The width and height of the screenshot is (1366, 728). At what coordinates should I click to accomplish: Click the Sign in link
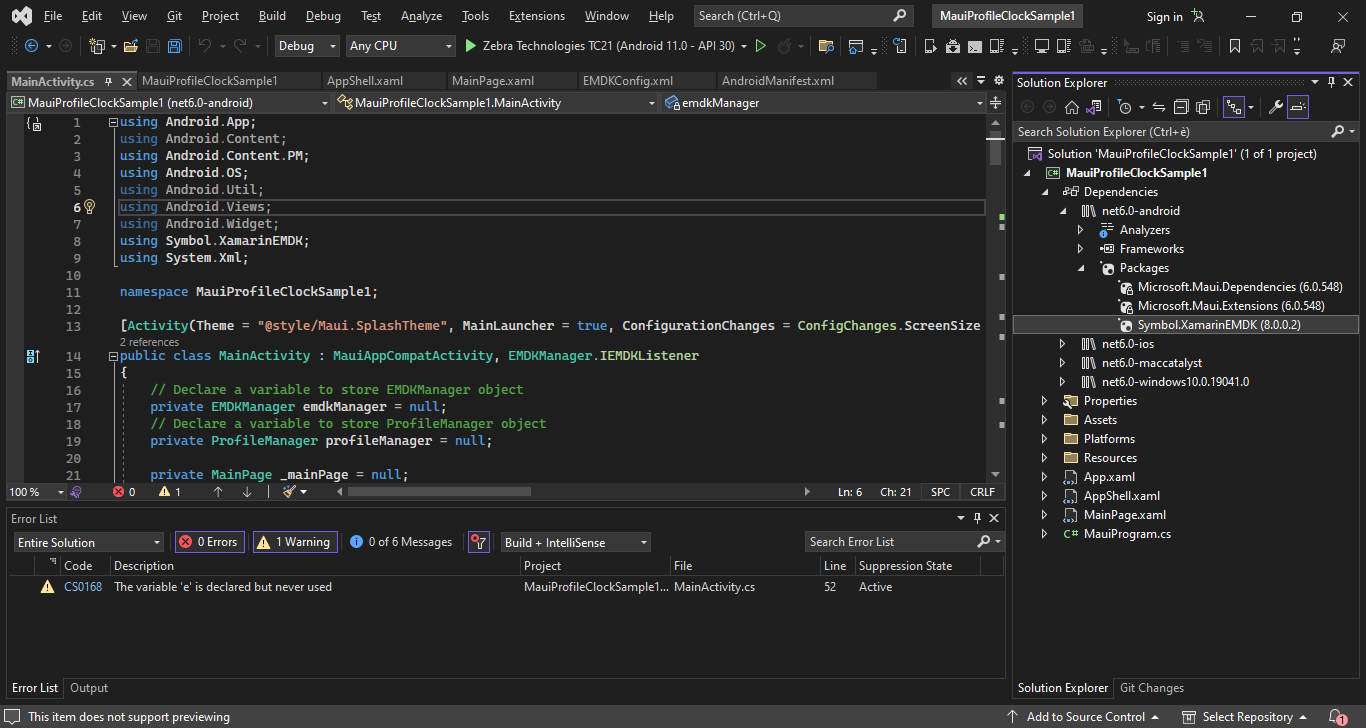pos(1164,15)
